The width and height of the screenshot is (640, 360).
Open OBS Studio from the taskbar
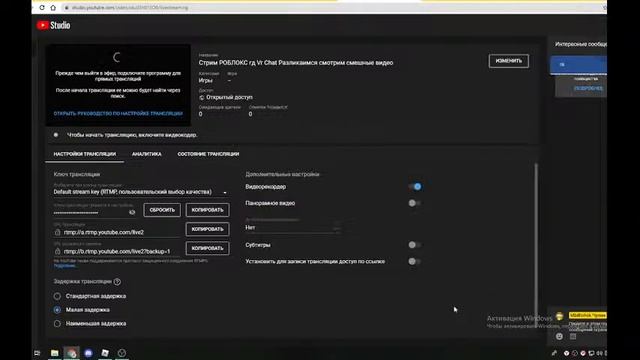tap(122, 353)
